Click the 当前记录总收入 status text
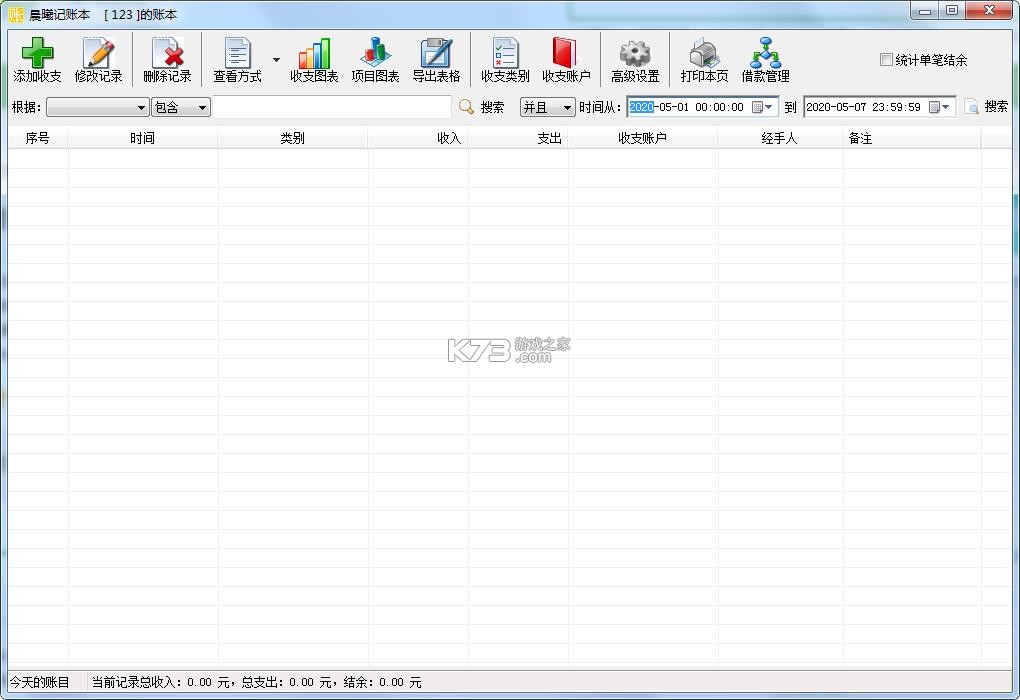Screen dimensions: 1020x700 (256, 682)
